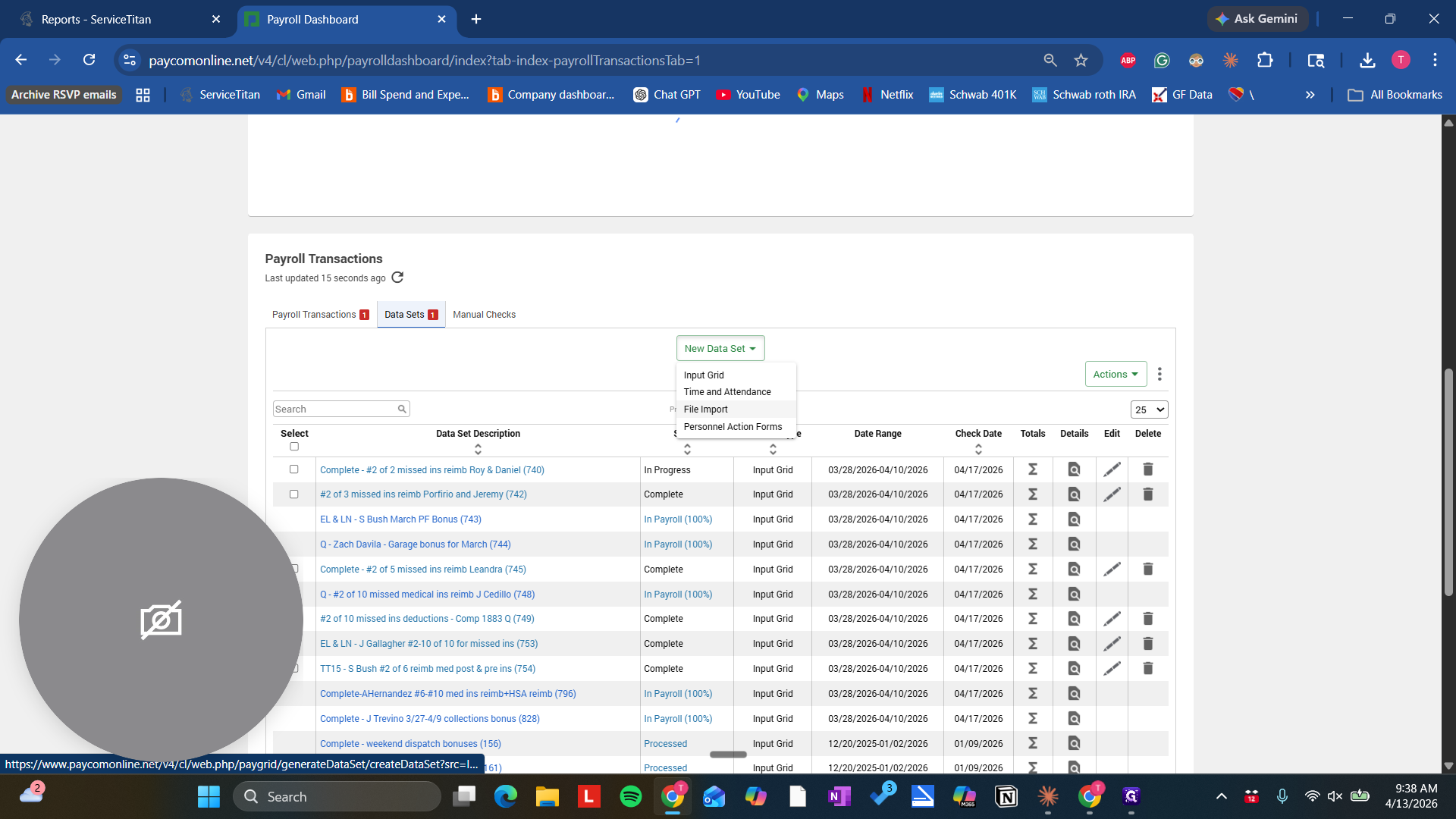Choose File Import from the menu
The image size is (1456, 819).
click(x=705, y=409)
